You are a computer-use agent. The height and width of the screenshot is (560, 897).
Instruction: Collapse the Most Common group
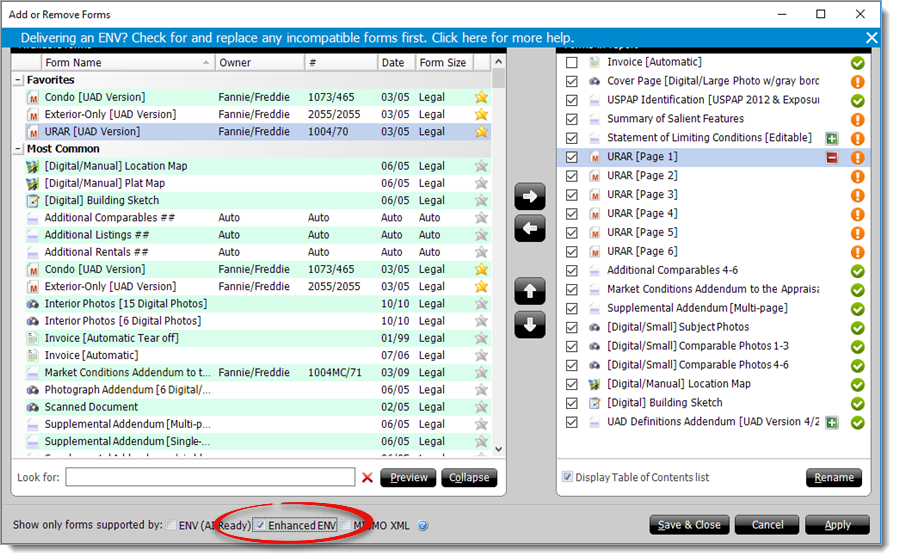(18, 149)
